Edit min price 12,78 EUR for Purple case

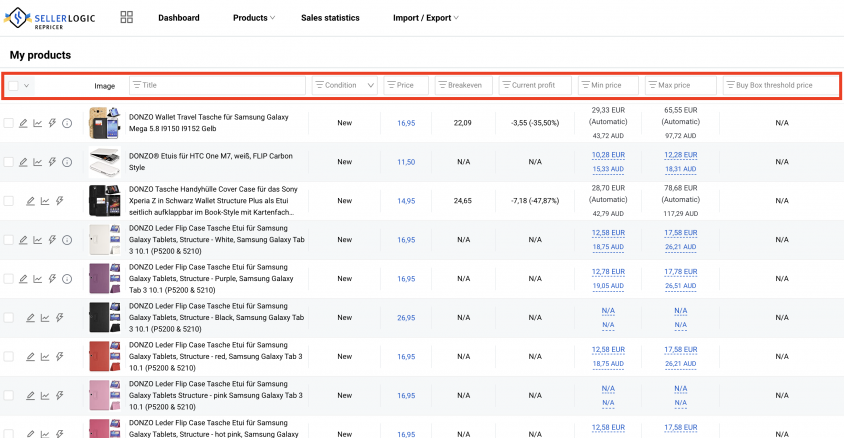tap(608, 272)
